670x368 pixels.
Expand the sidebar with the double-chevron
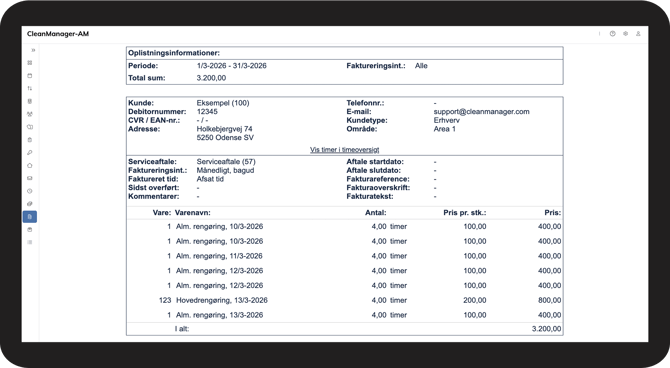click(x=33, y=50)
